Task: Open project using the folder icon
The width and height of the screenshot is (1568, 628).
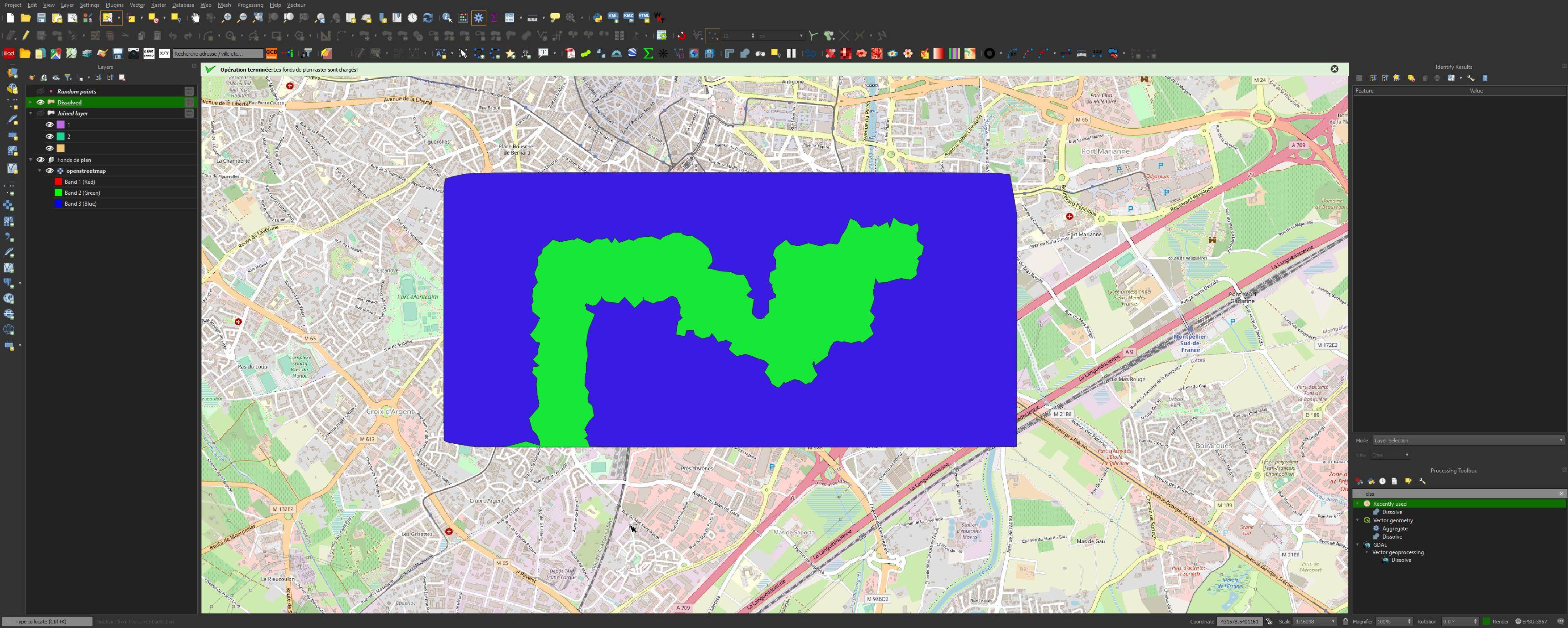Action: 26,18
